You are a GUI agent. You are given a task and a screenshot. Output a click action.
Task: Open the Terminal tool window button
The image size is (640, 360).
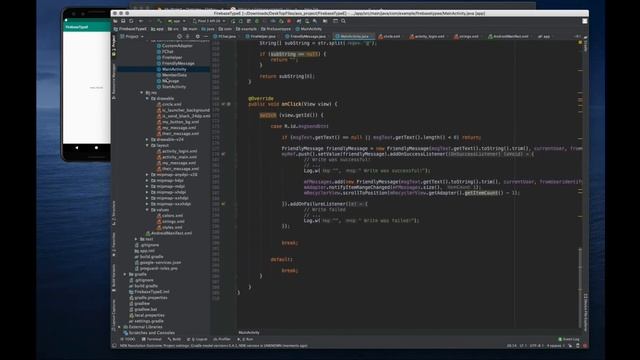[x=151, y=339]
